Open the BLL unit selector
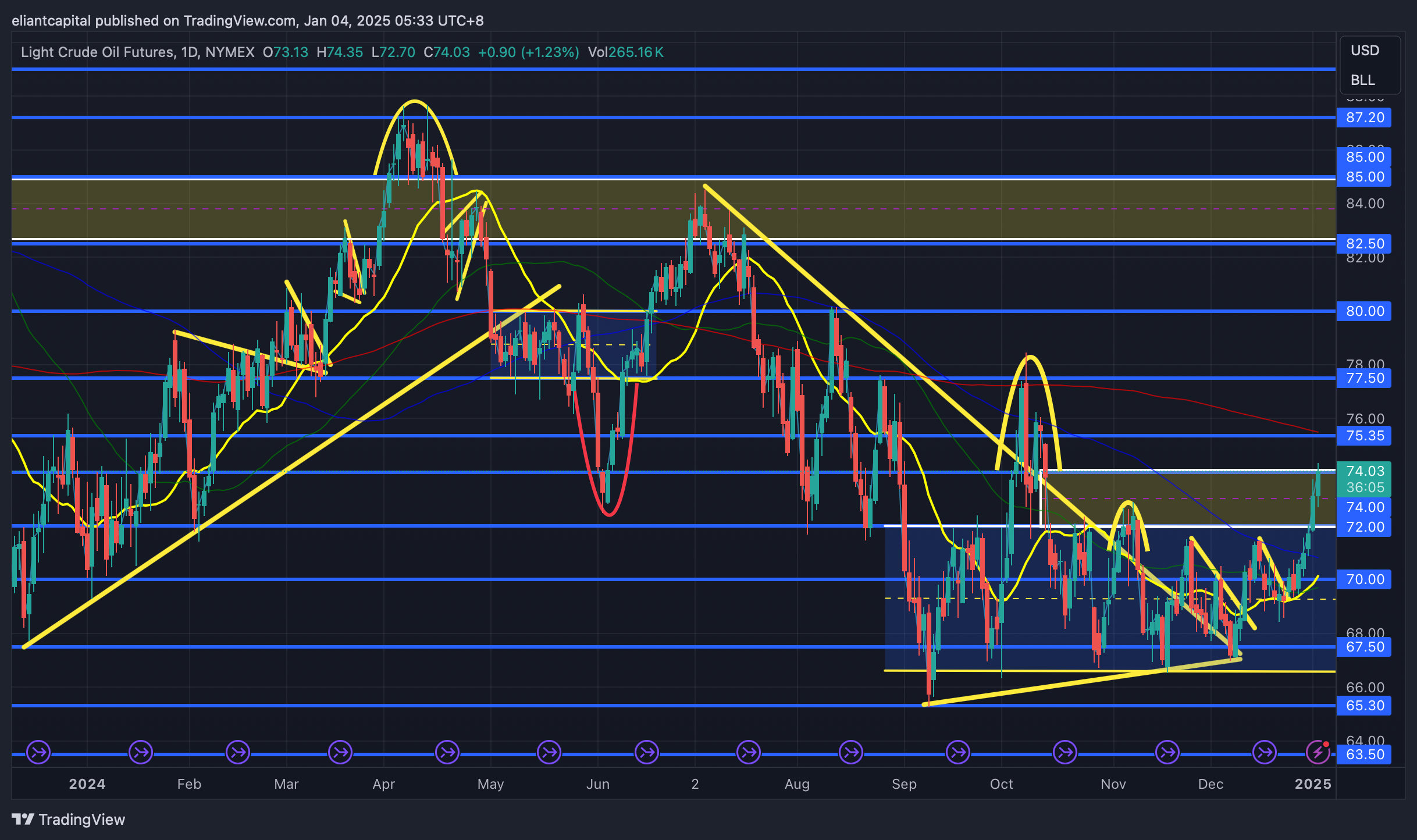 [x=1362, y=80]
